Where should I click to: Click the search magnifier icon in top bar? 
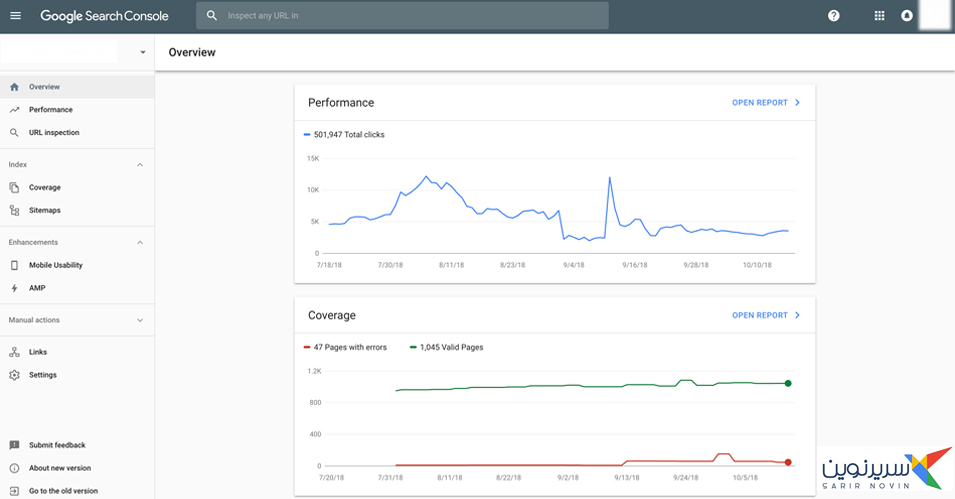[x=211, y=16]
